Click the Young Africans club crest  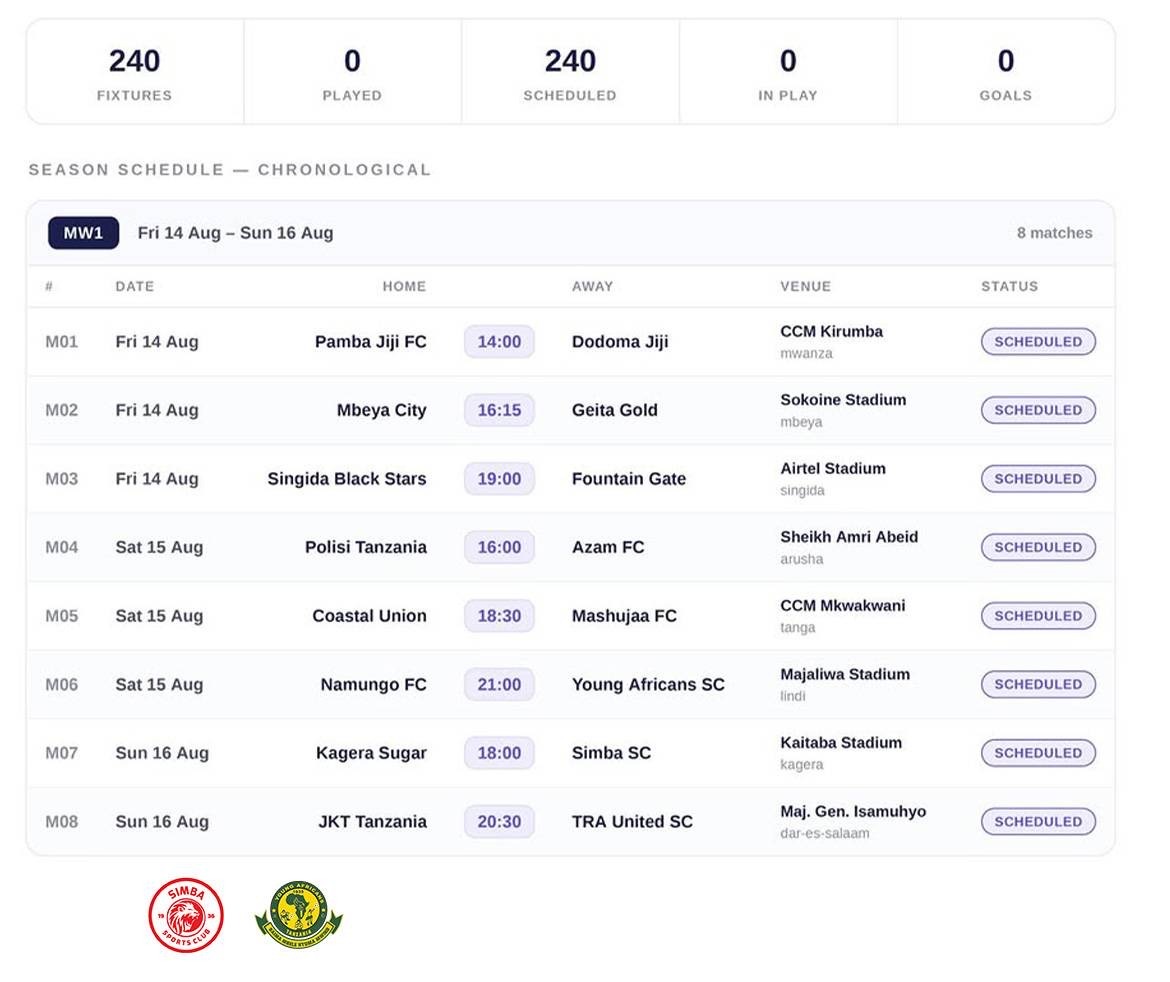tap(298, 915)
